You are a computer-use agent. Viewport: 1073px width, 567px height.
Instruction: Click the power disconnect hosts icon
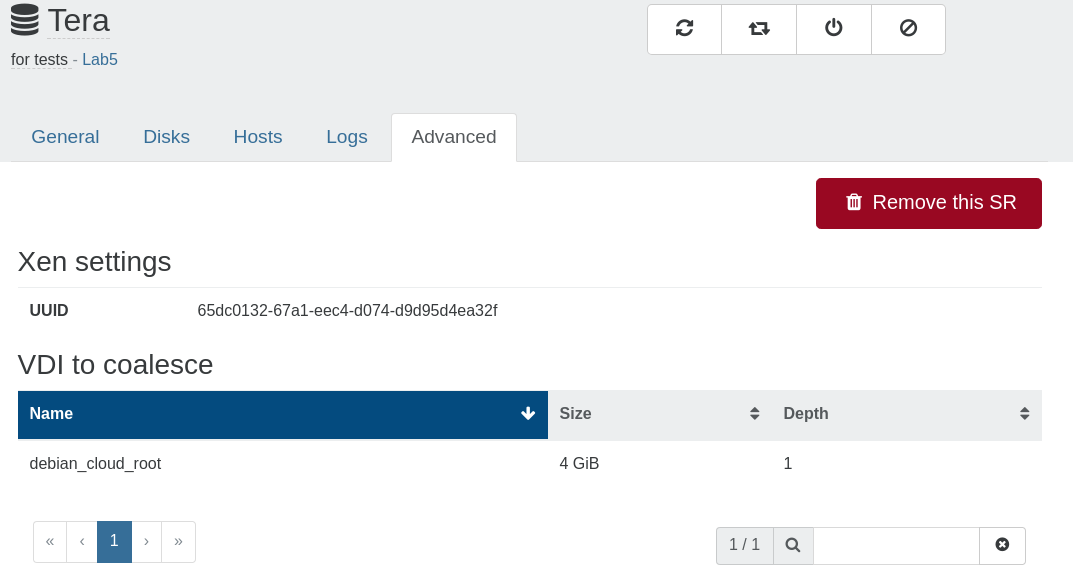833,29
